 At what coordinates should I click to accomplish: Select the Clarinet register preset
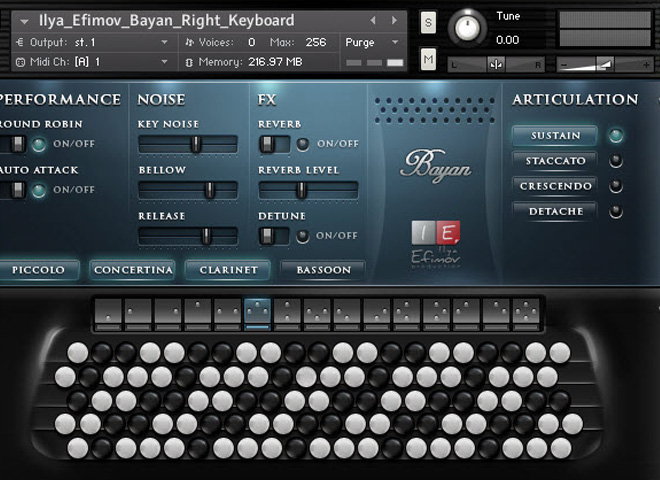click(x=228, y=270)
